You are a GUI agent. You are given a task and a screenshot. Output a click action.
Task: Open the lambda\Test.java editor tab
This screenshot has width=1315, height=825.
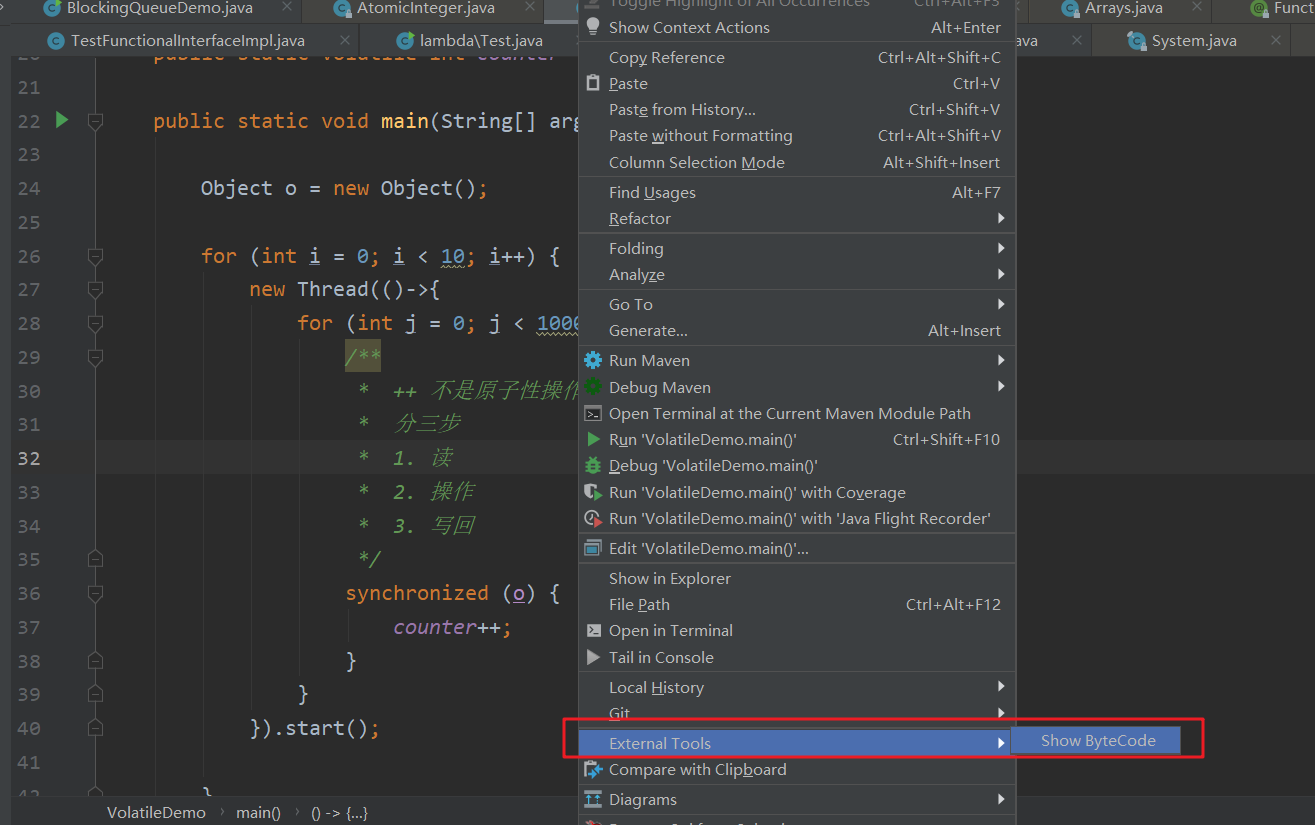481,41
